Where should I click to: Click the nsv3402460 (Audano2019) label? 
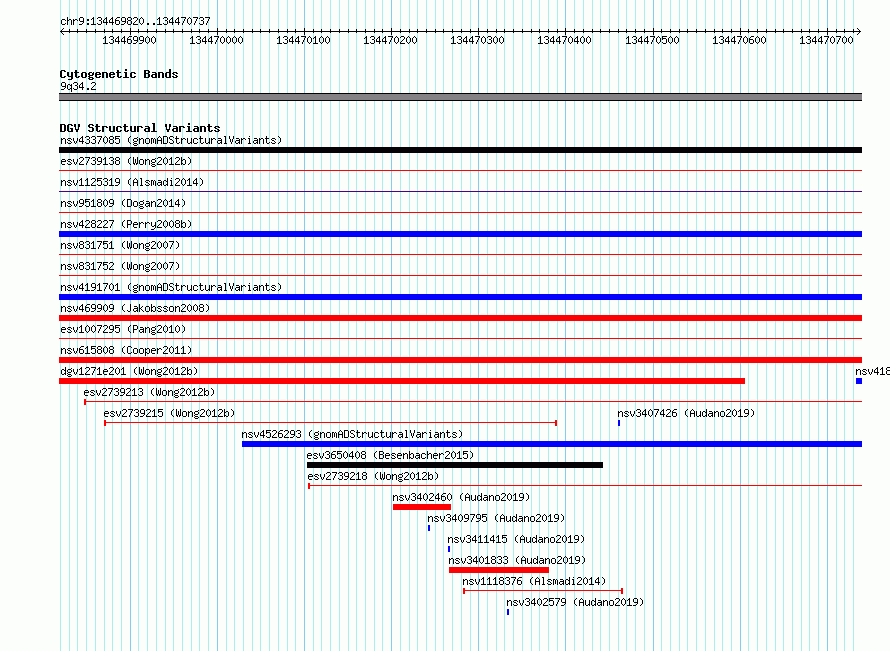(461, 497)
